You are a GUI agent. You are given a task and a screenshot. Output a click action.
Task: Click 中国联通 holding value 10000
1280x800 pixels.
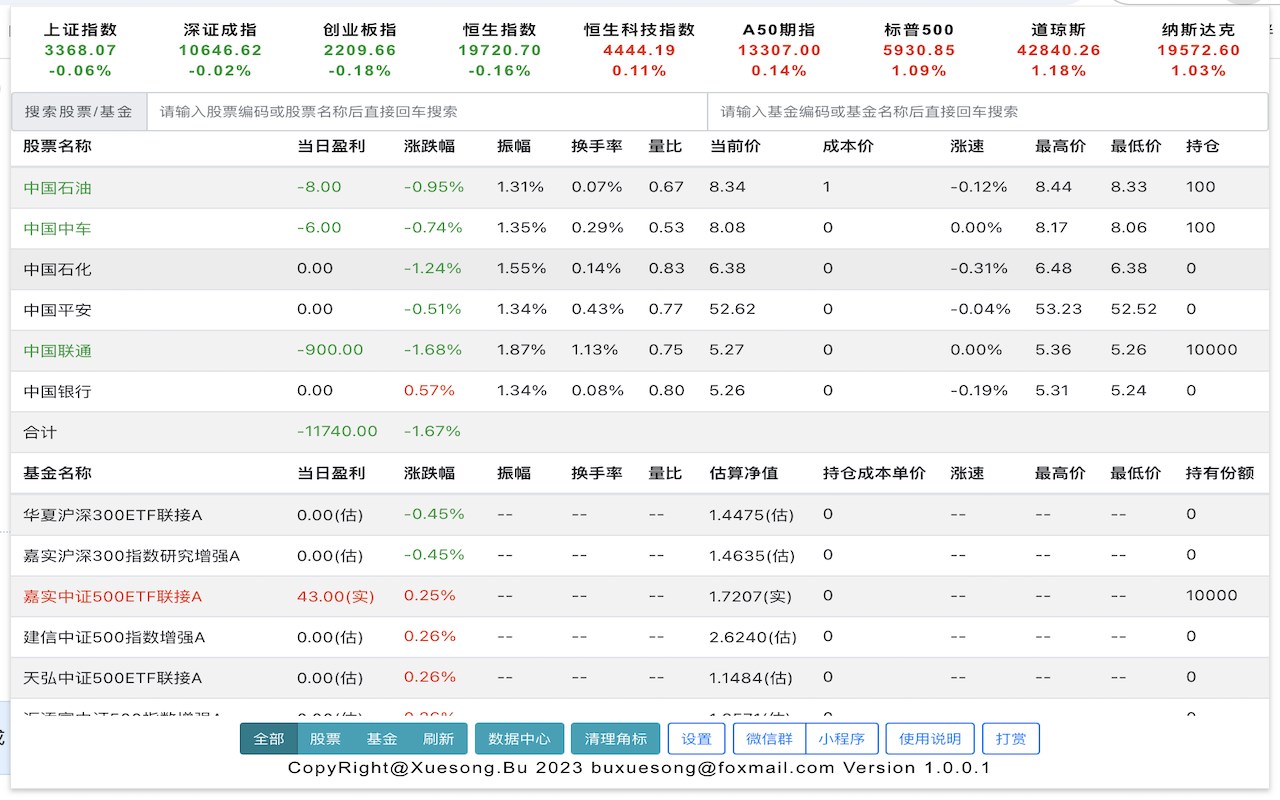coord(1212,350)
